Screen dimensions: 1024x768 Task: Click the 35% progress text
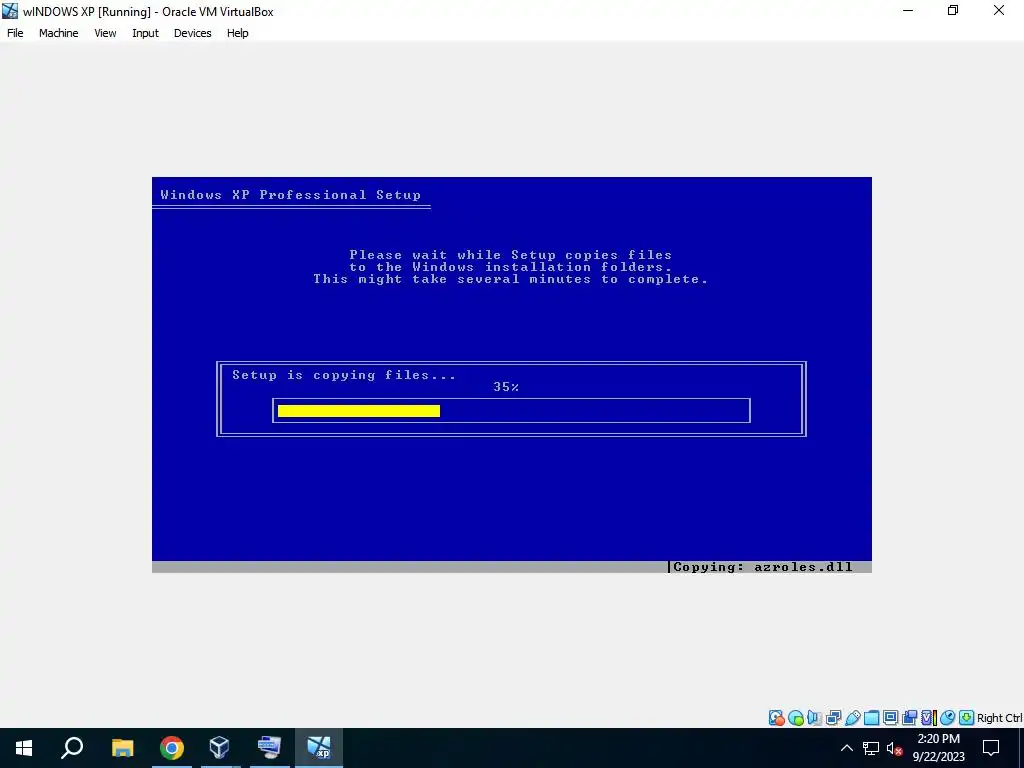click(x=506, y=387)
